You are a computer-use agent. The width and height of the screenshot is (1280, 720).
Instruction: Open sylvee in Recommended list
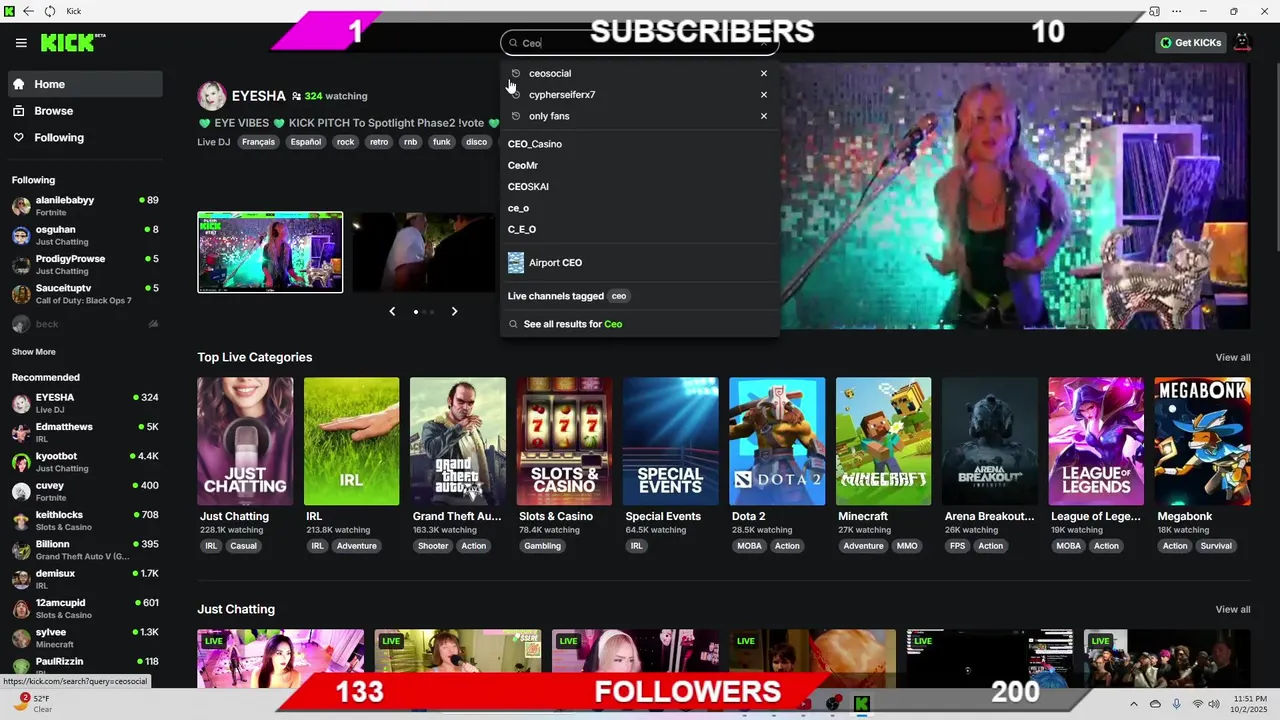(85, 638)
